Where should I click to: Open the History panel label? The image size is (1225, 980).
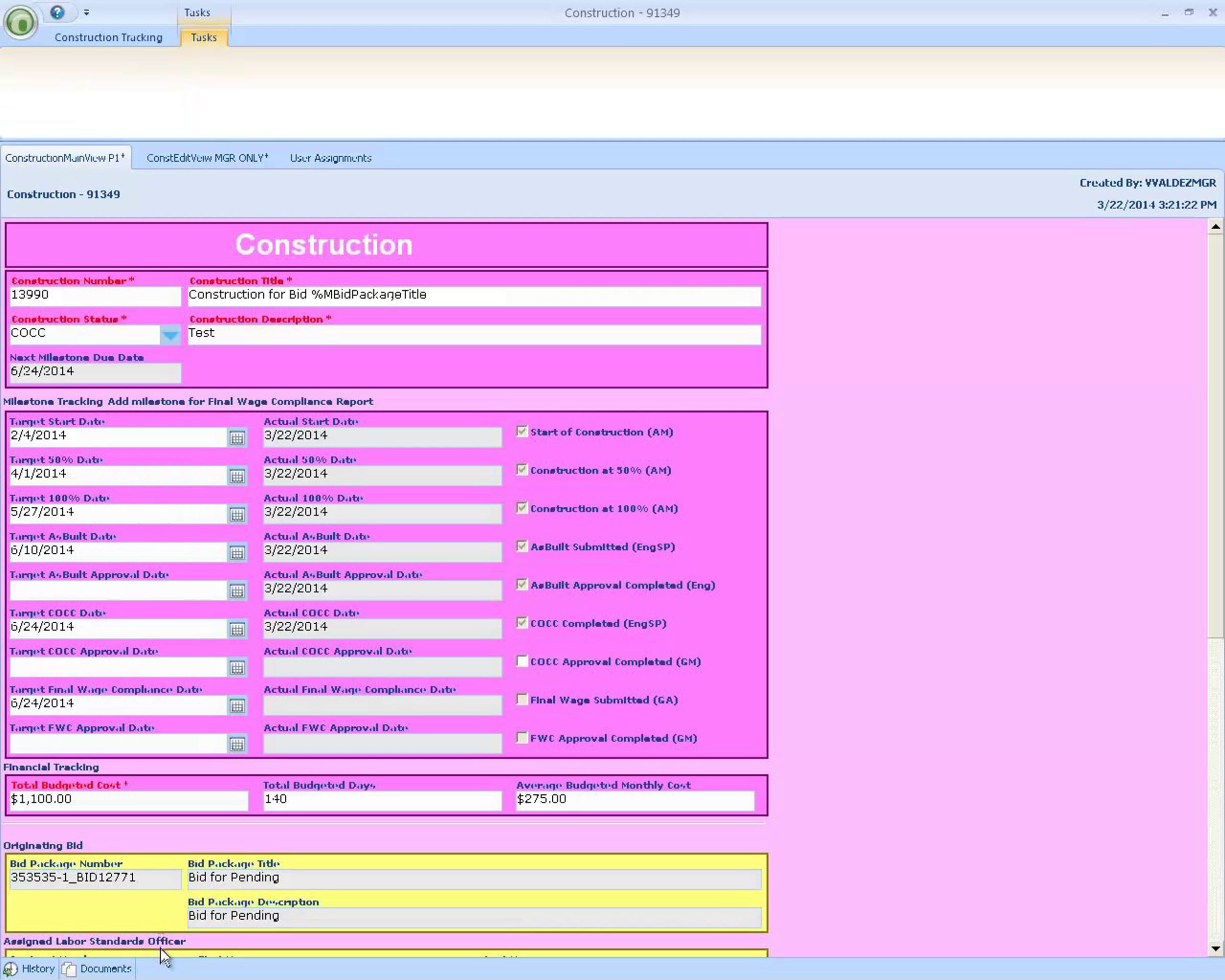point(38,969)
